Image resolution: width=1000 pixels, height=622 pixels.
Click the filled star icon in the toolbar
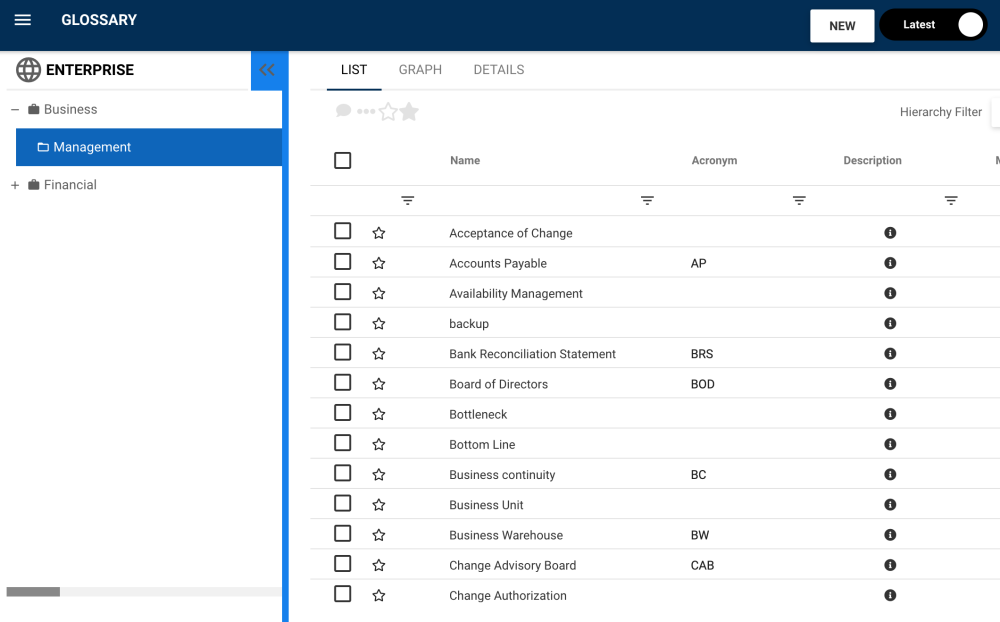(x=409, y=111)
